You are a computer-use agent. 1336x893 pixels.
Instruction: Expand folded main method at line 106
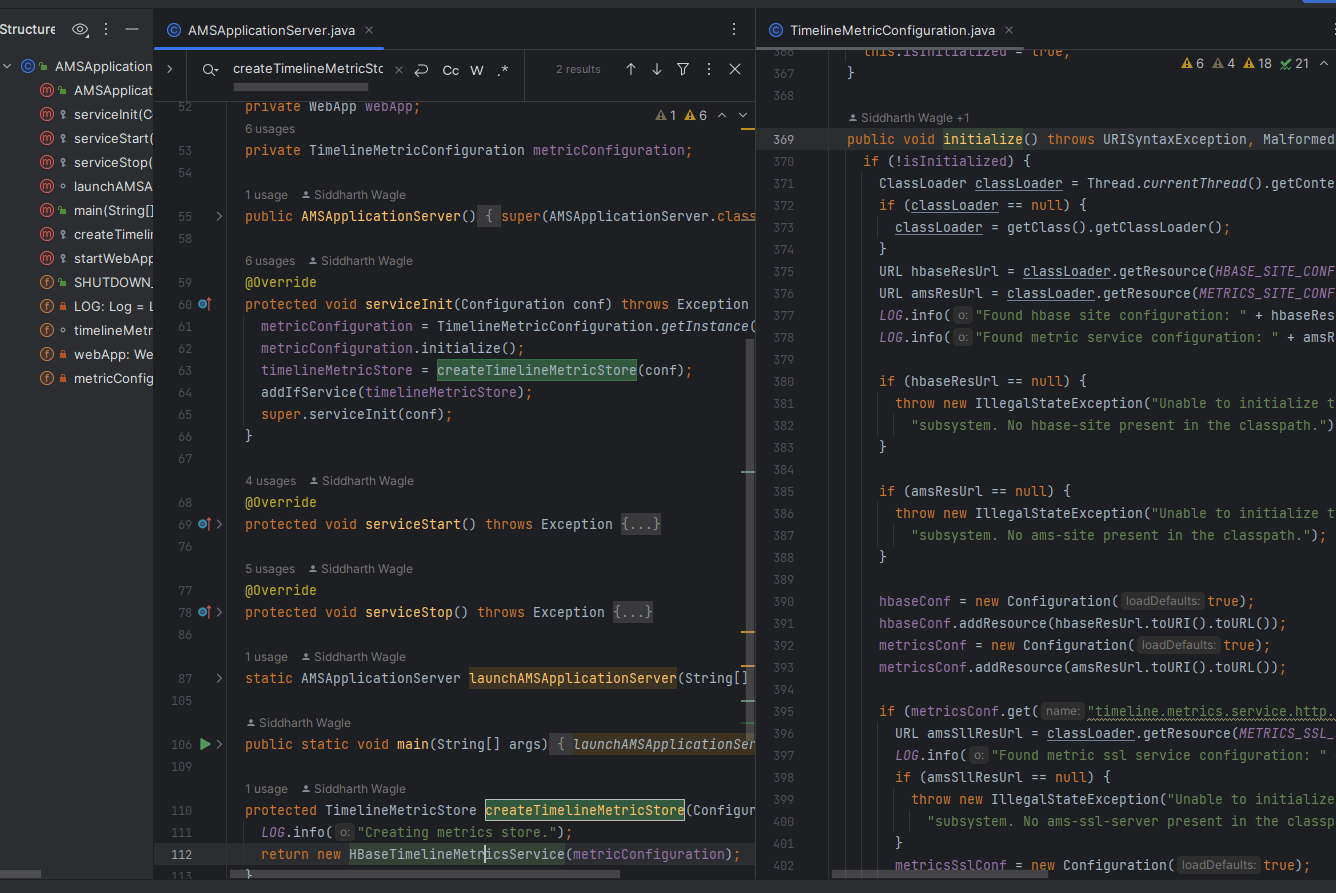click(219, 744)
